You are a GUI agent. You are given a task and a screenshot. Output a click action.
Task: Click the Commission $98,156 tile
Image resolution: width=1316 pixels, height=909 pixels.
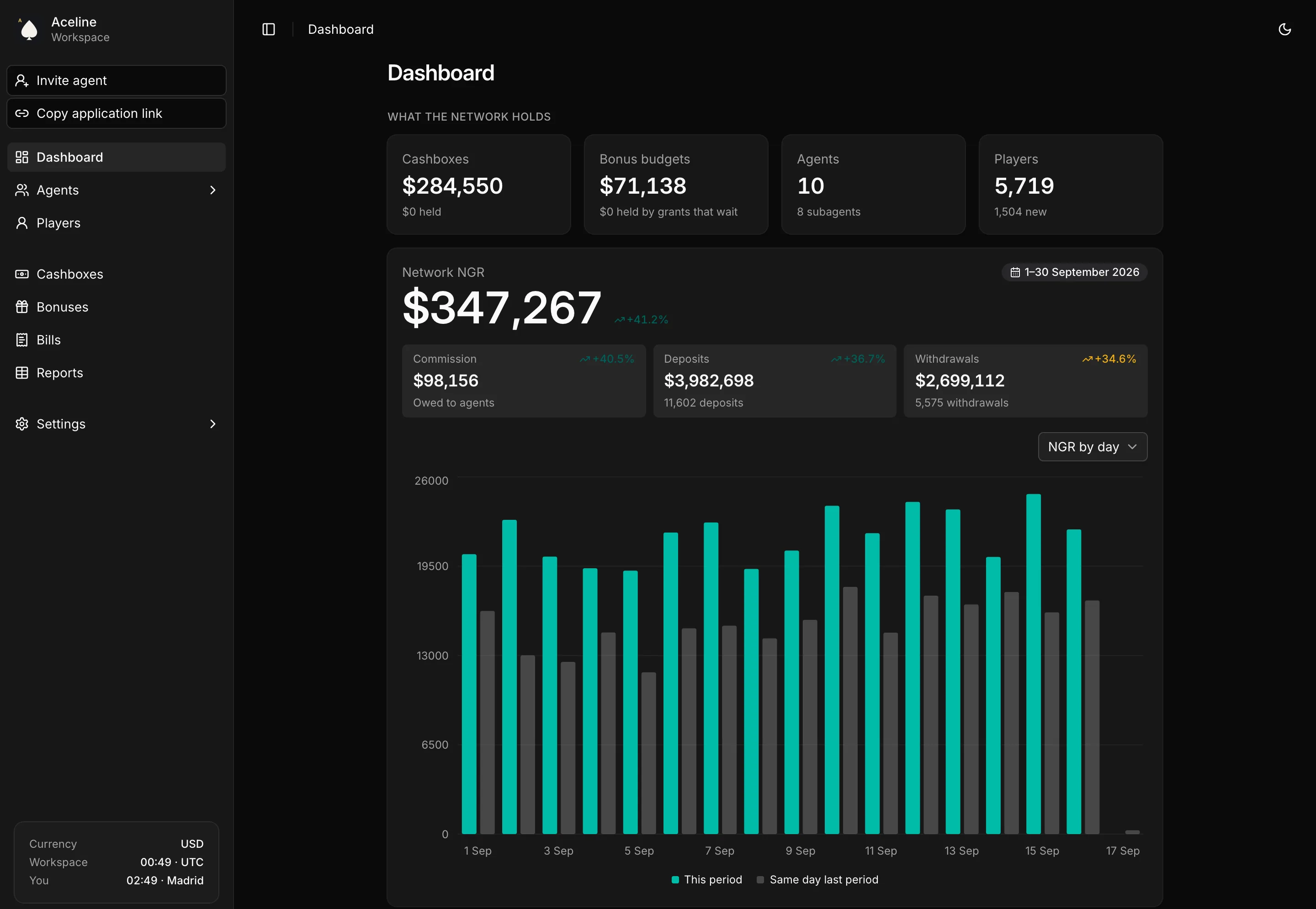[x=524, y=381]
